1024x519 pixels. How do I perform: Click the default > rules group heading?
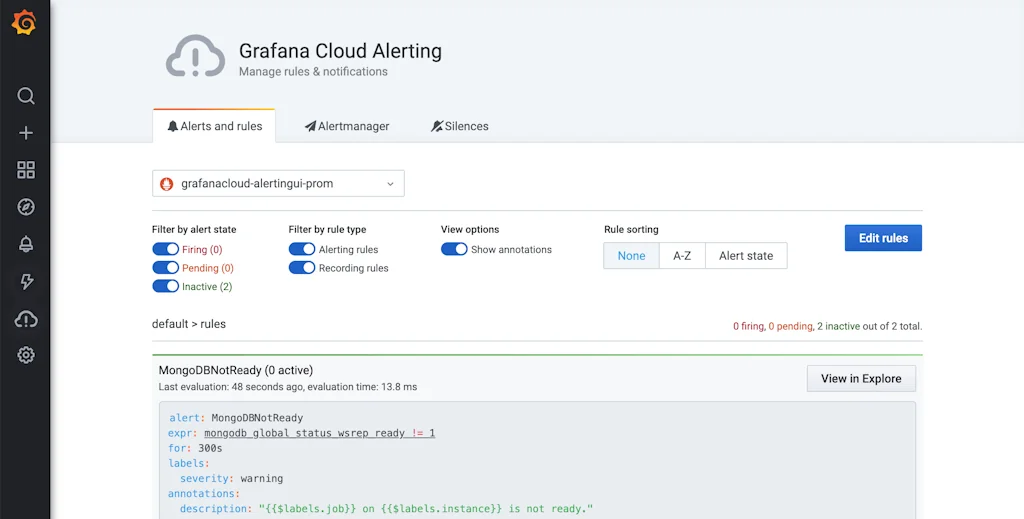click(x=189, y=324)
